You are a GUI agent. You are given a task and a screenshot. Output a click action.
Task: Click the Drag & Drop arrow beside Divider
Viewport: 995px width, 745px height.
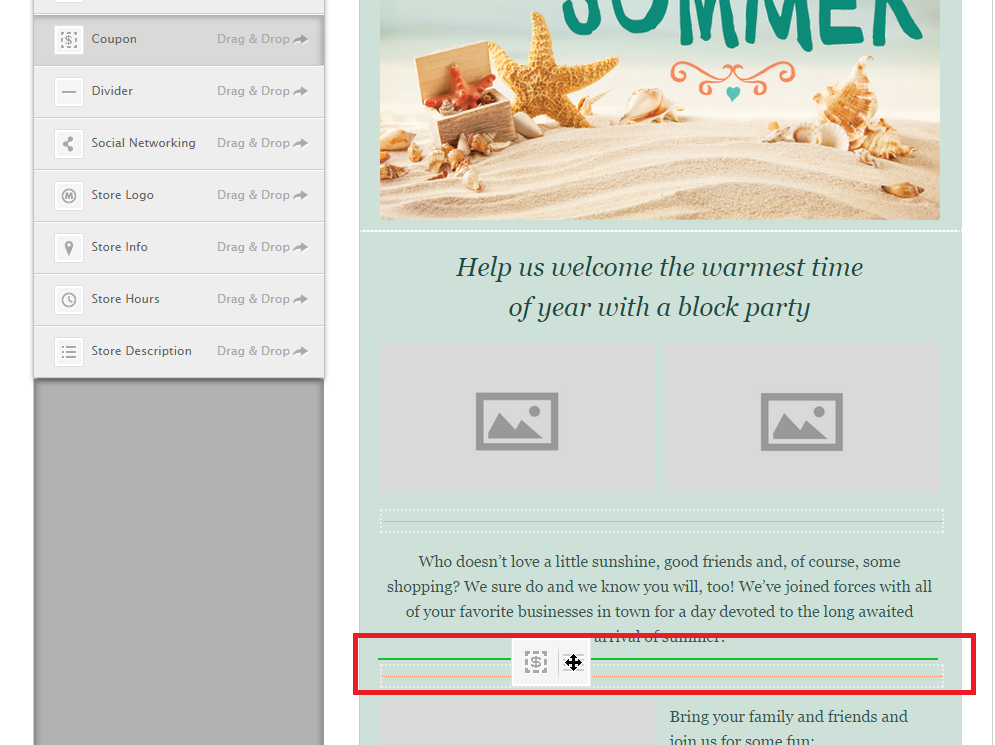tap(301, 92)
